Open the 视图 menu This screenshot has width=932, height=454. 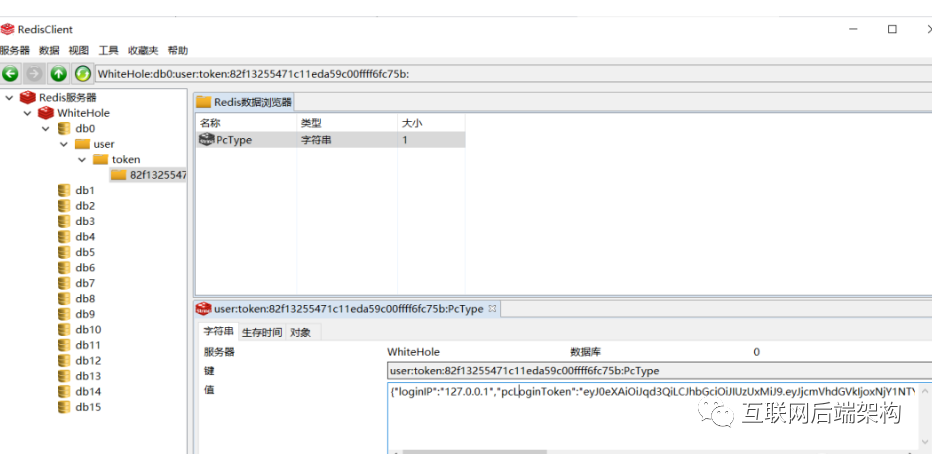[x=78, y=51]
